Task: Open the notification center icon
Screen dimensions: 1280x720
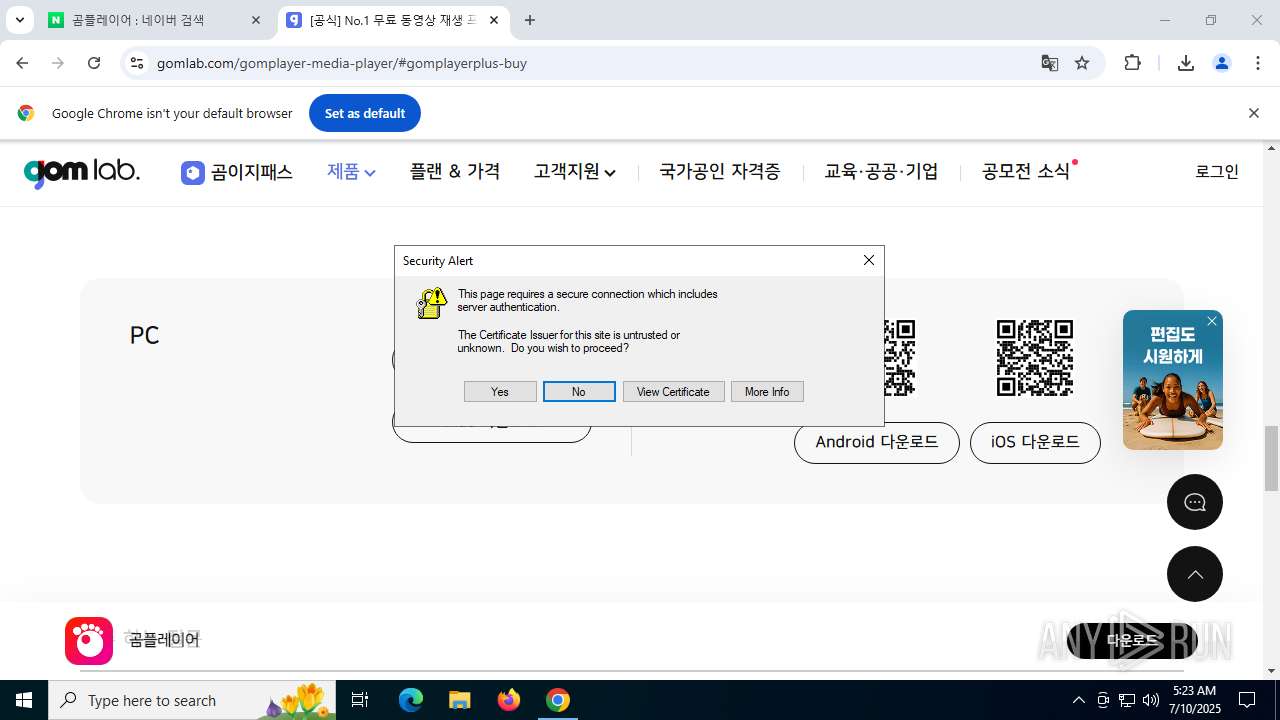Action: point(1247,700)
